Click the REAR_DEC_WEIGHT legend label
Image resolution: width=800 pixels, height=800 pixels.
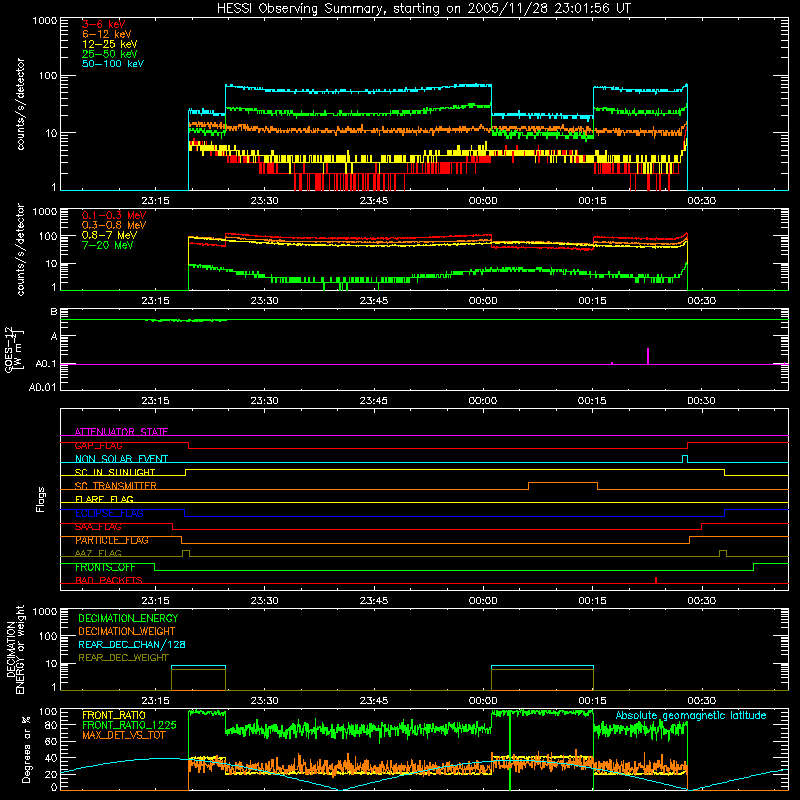pyautogui.click(x=123, y=658)
